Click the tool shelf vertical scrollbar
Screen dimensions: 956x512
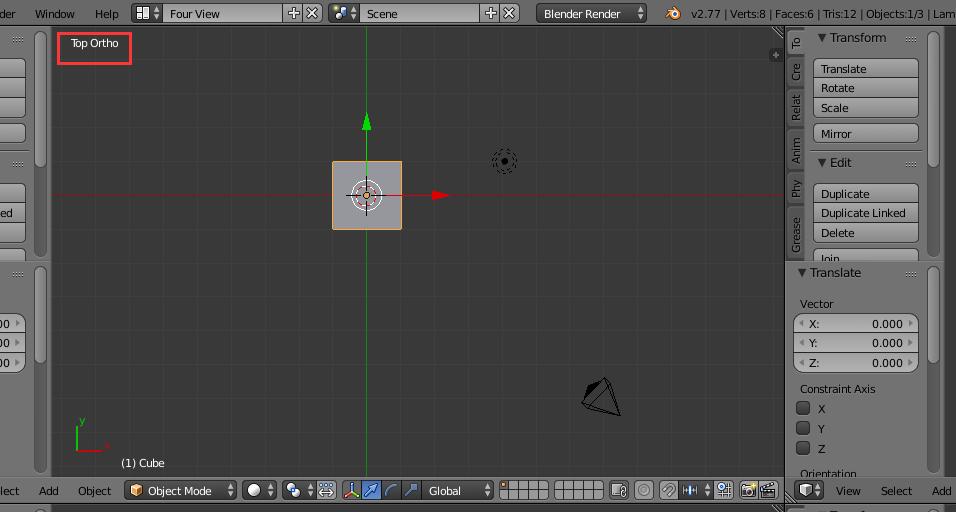(x=933, y=100)
